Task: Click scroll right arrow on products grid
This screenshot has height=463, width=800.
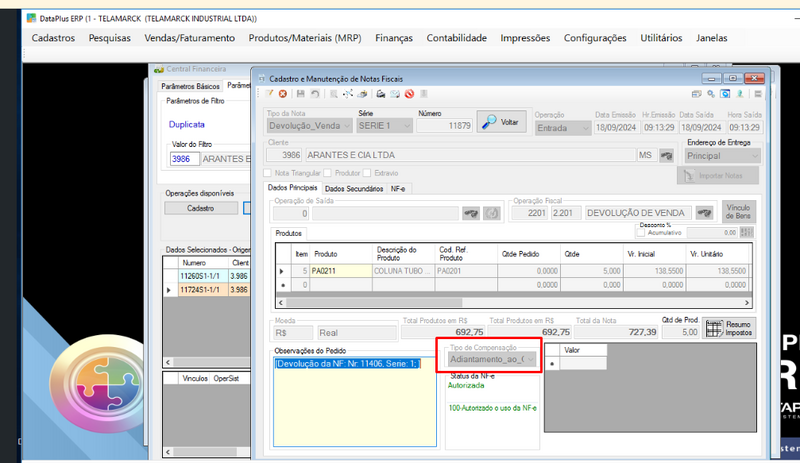Action: point(747,303)
